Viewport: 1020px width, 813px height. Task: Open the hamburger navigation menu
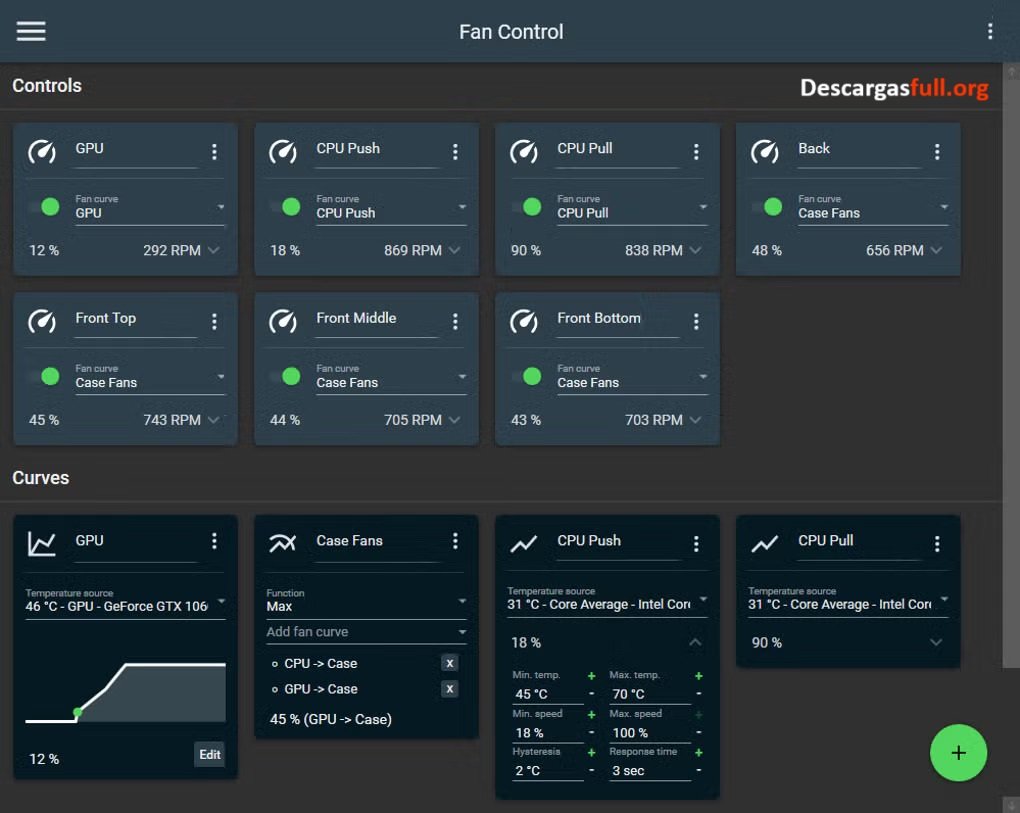point(30,30)
